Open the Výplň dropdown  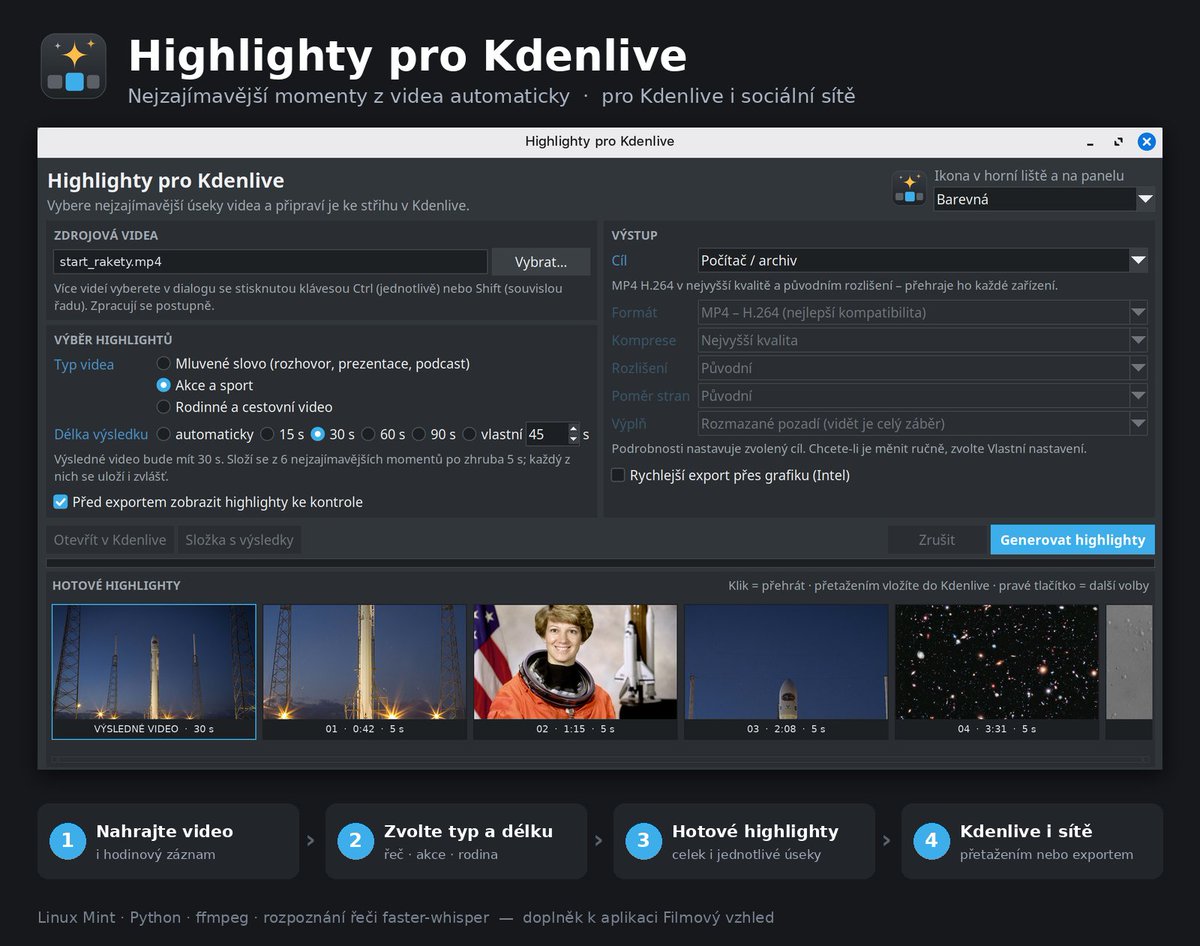point(922,424)
